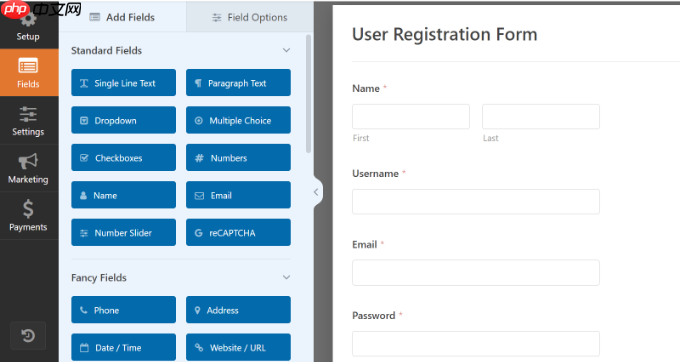Add a Single Line Text field

(124, 83)
